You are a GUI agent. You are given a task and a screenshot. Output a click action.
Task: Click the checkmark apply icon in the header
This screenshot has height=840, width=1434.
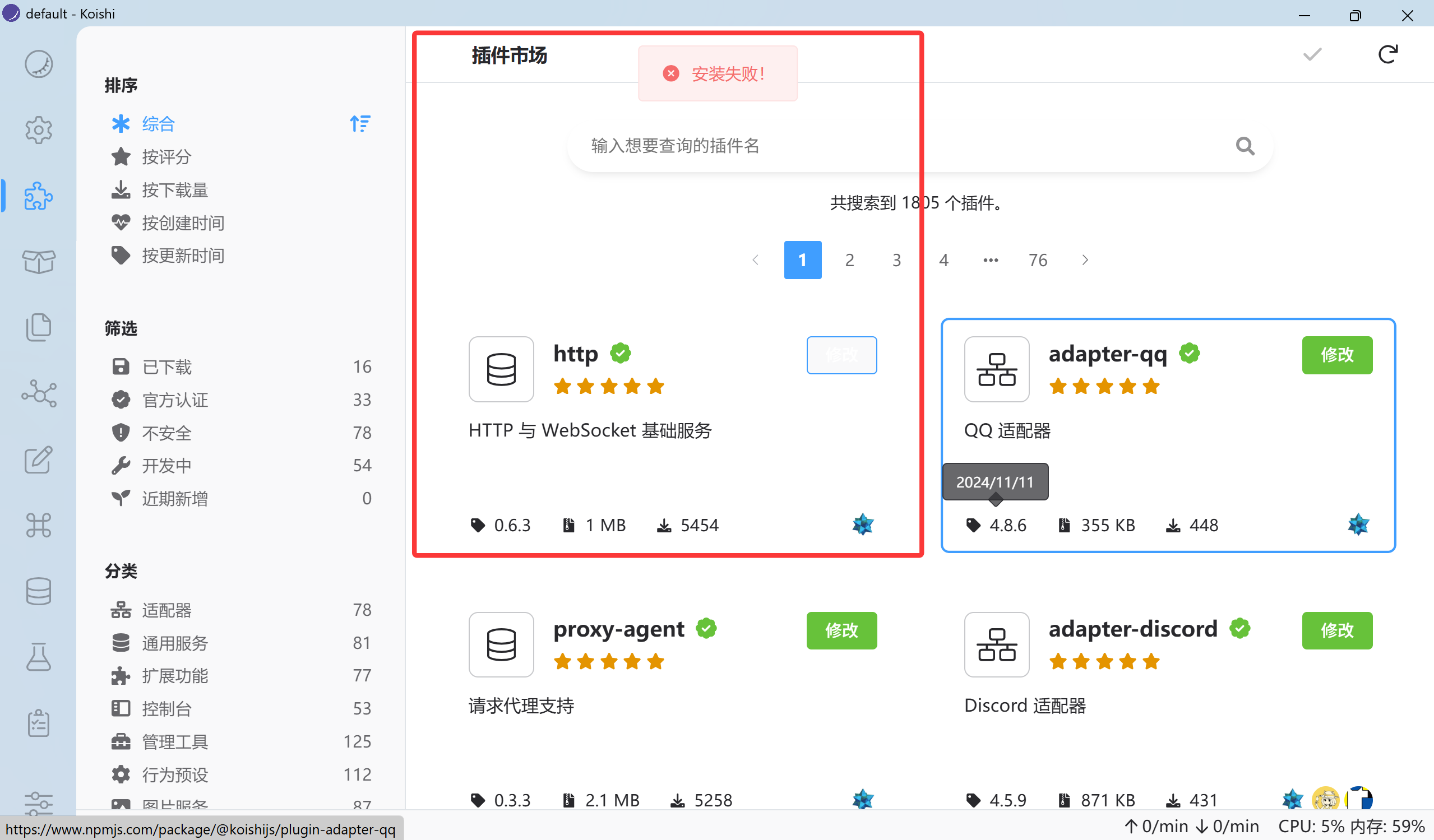1312,54
